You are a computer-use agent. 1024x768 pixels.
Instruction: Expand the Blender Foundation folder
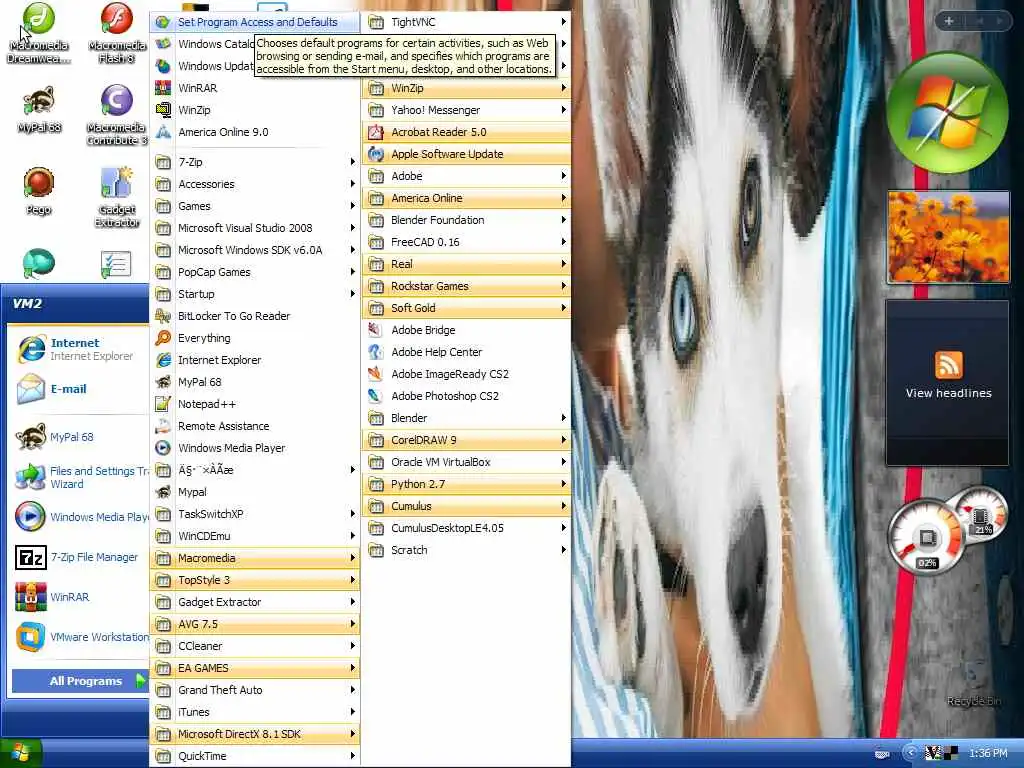pyautogui.click(x=466, y=220)
